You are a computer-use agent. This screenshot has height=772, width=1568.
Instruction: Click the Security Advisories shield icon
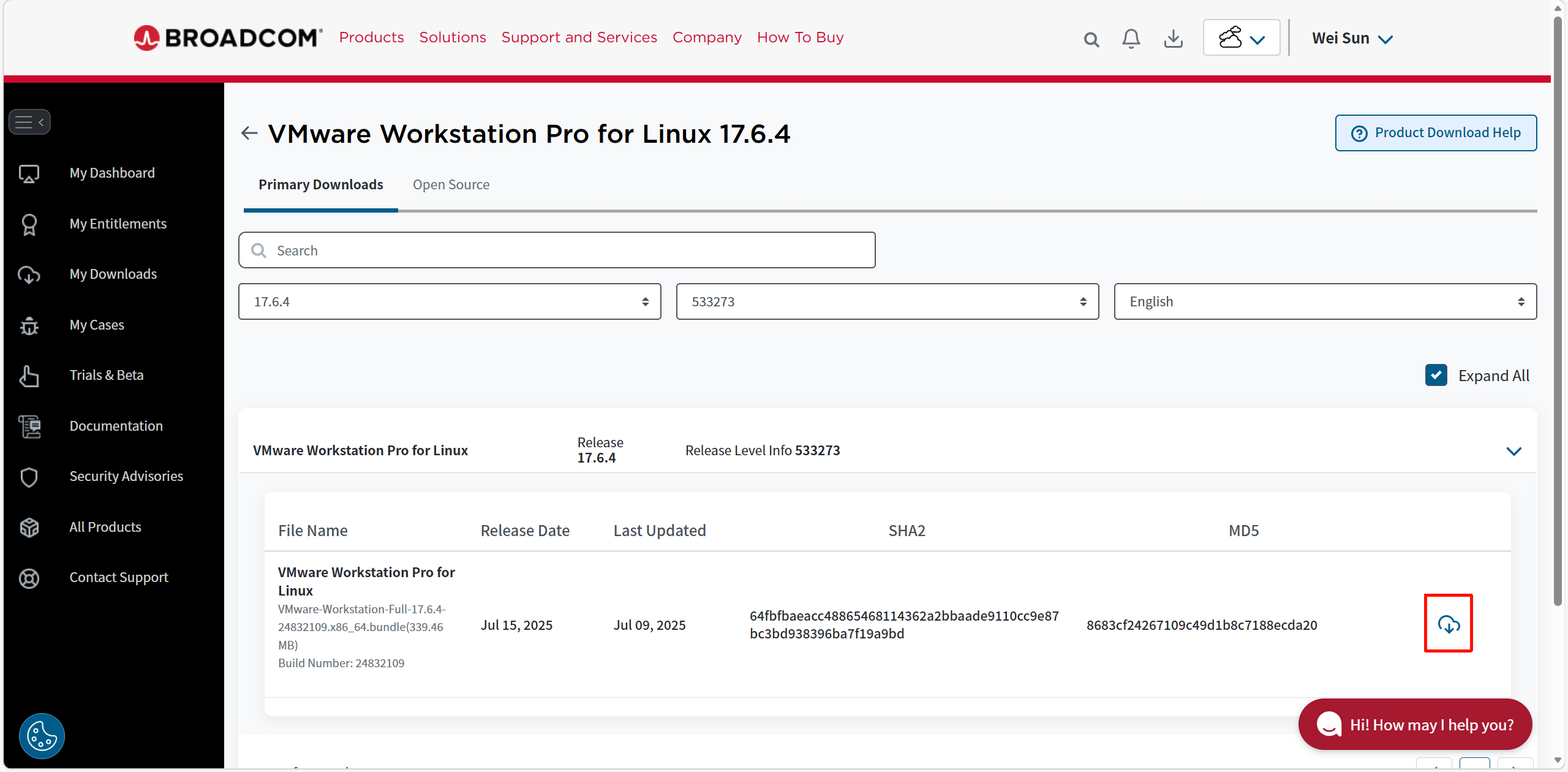[29, 477]
